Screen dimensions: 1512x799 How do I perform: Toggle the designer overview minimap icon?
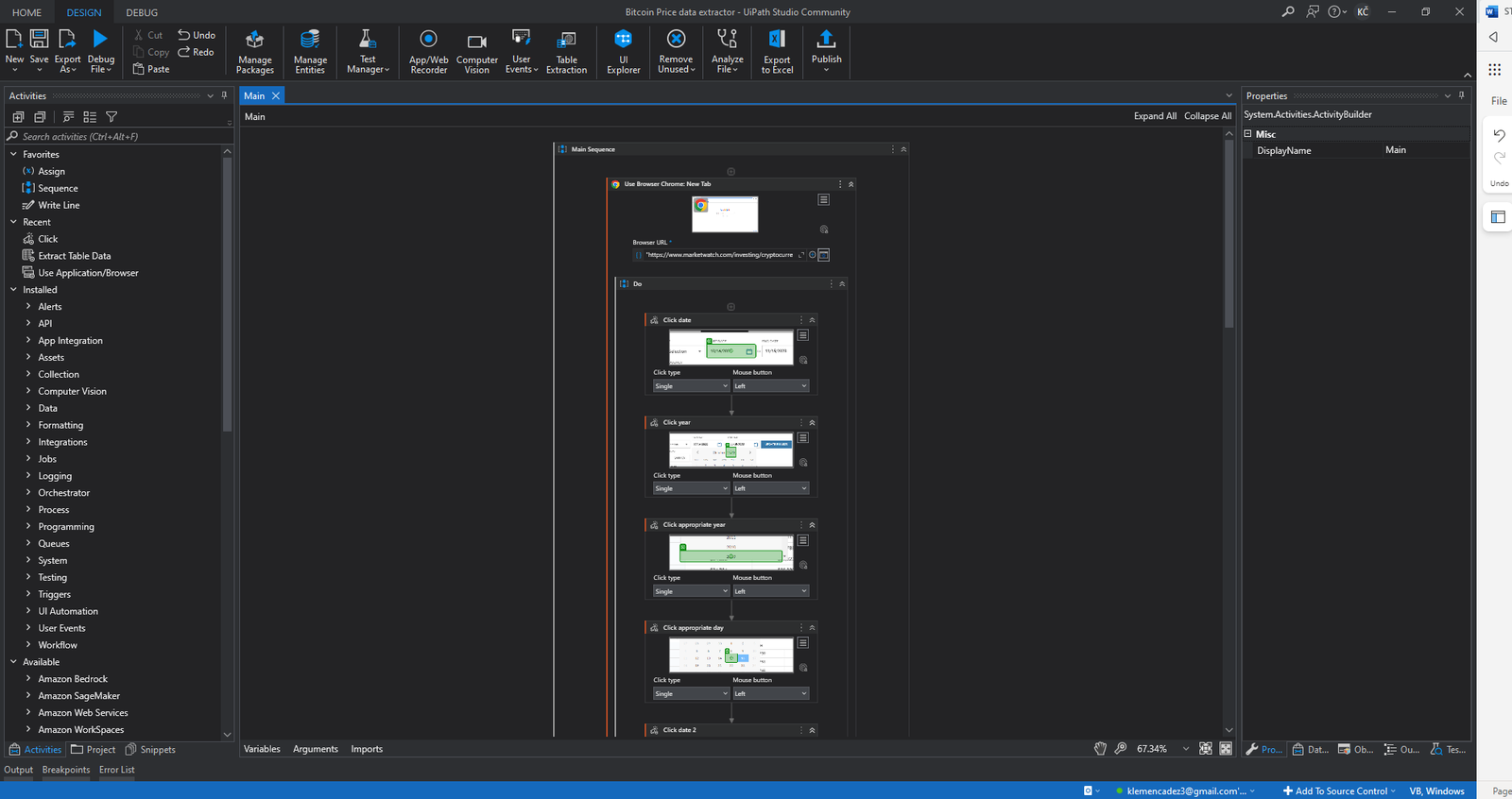coord(1226,749)
